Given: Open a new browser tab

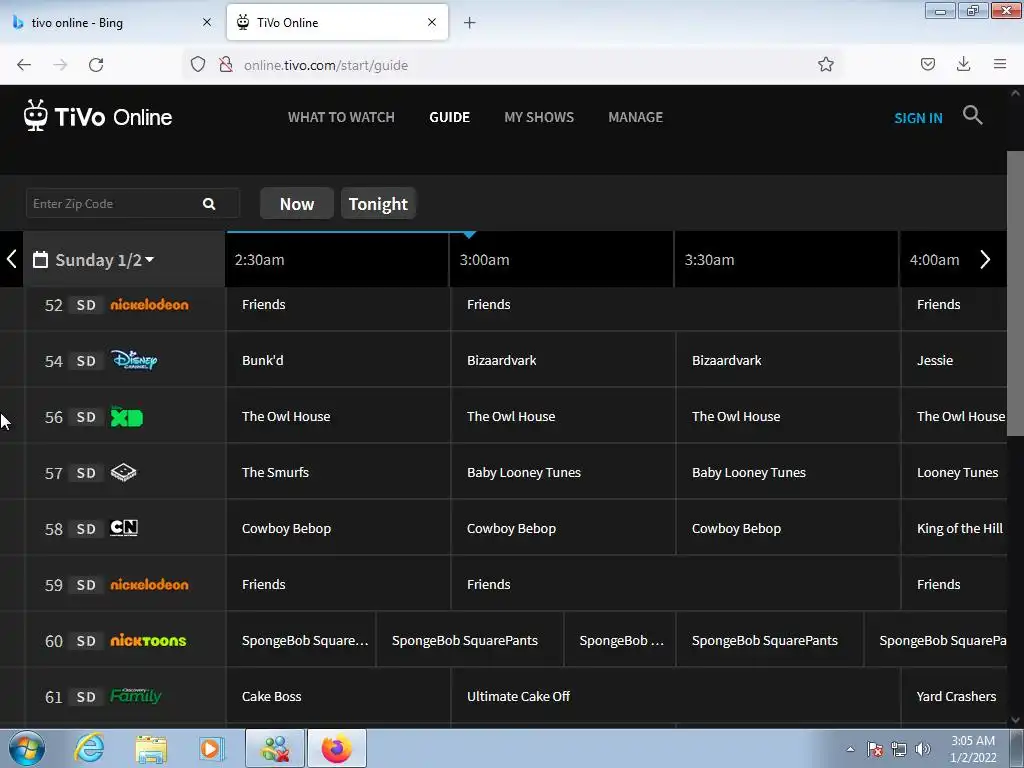Looking at the screenshot, I should 470,23.
